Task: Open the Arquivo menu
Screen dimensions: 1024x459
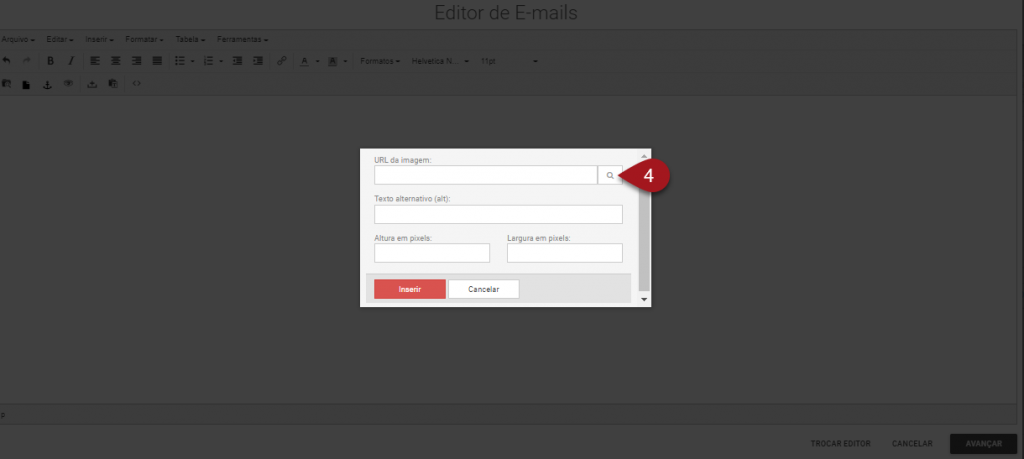Action: pos(18,39)
